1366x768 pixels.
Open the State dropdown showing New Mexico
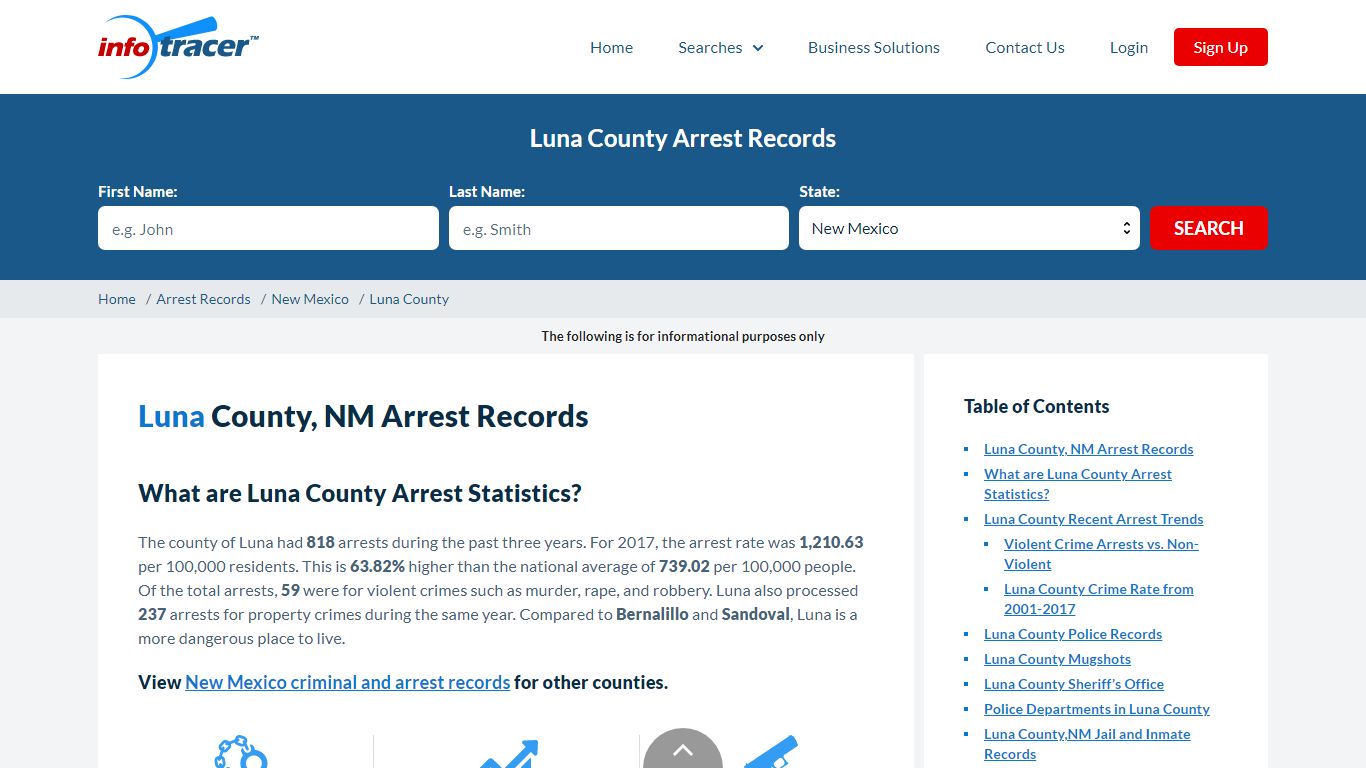(x=969, y=228)
